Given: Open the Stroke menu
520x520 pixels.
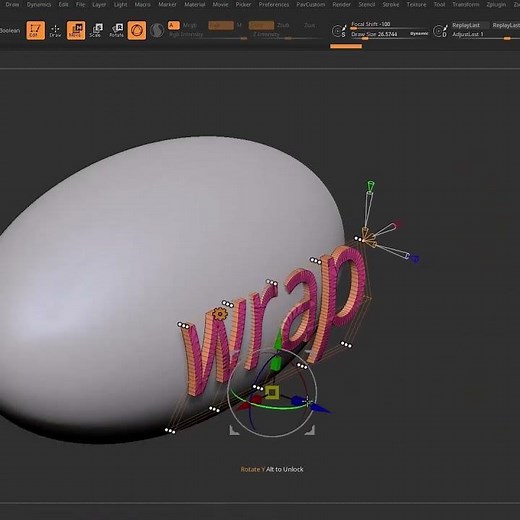Looking at the screenshot, I should tap(391, 4).
